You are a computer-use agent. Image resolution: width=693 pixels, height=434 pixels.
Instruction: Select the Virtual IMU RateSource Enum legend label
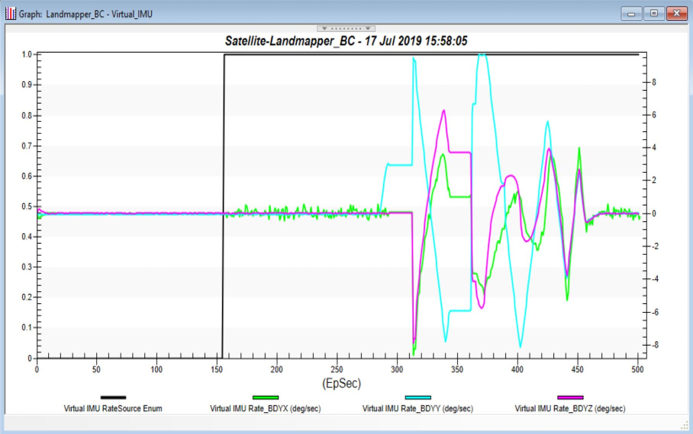[x=113, y=409]
